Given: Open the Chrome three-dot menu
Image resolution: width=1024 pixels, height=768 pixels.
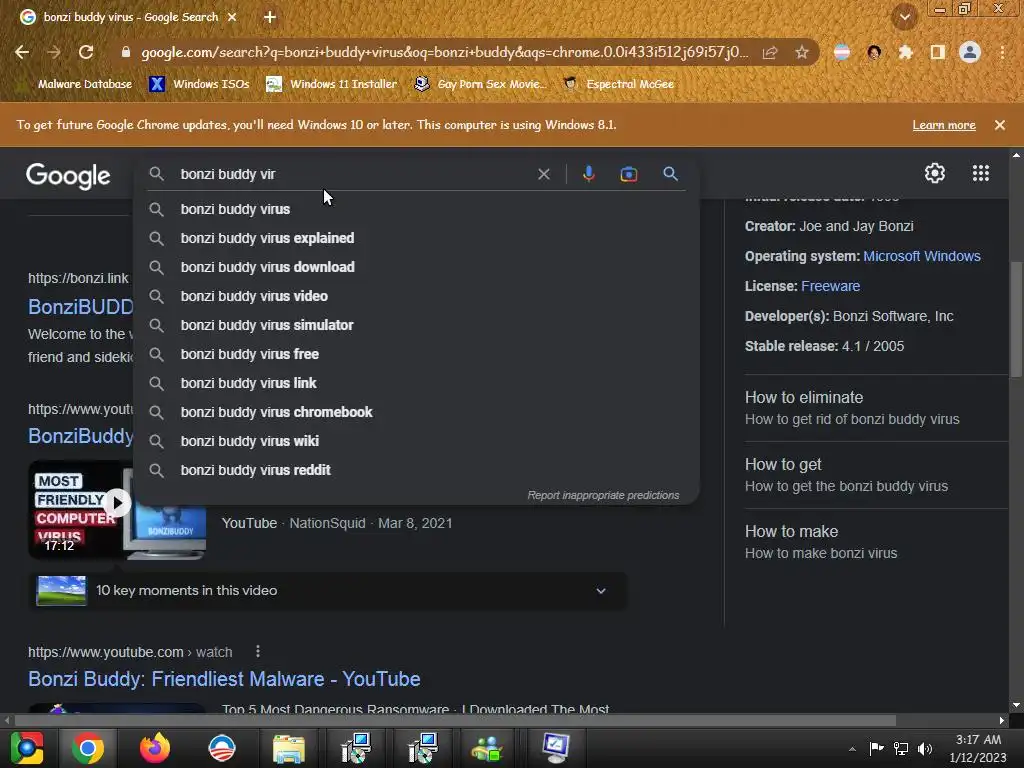Looking at the screenshot, I should tap(1002, 52).
